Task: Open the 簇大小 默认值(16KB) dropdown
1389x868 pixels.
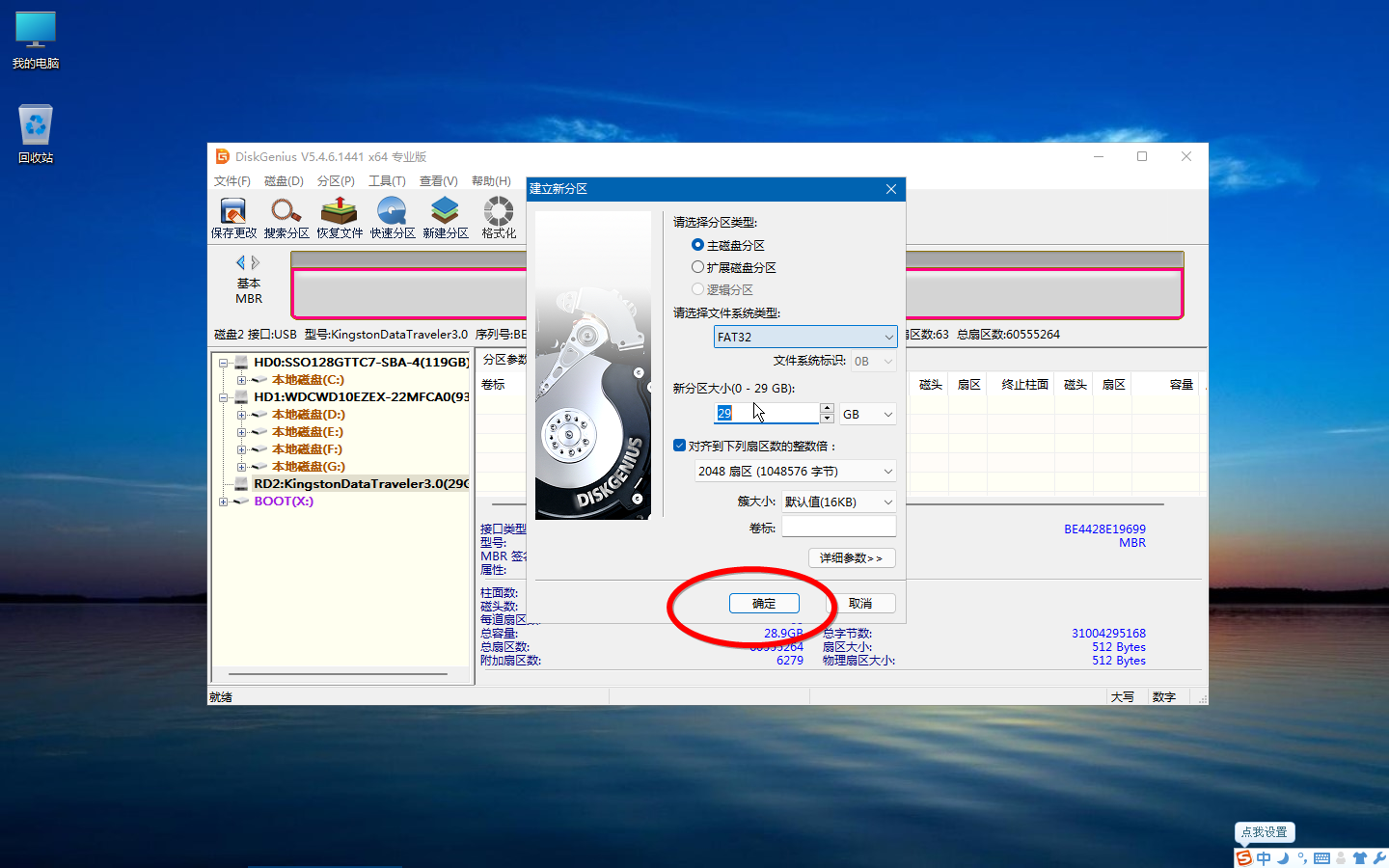Action: click(838, 502)
